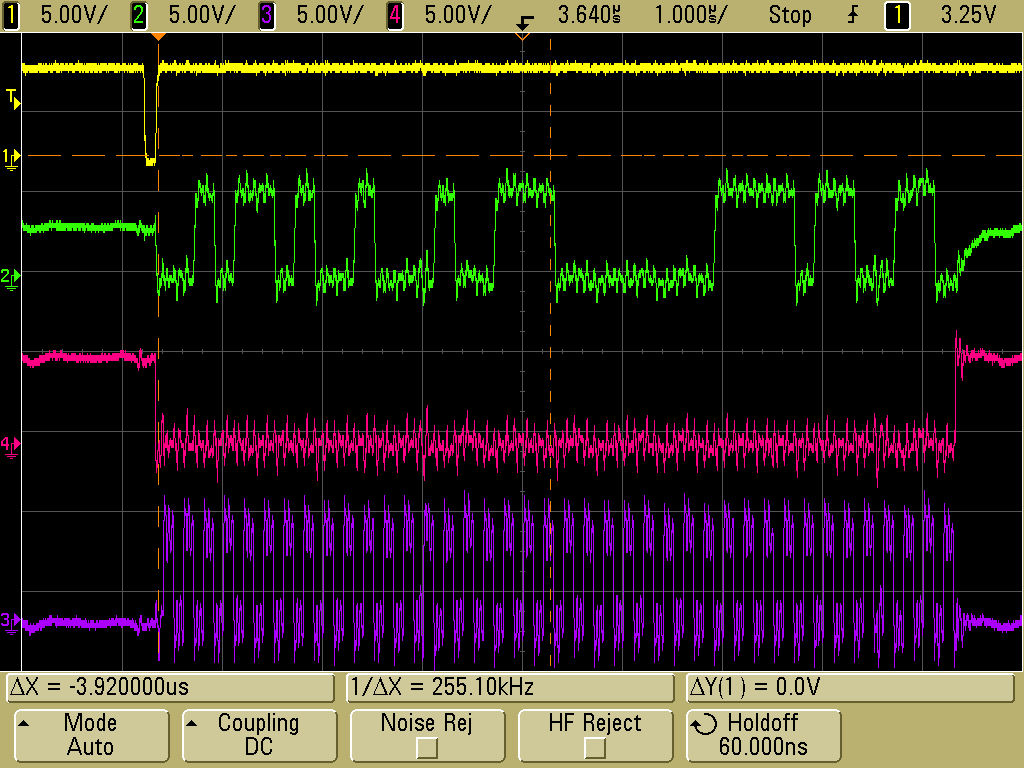Click the Holdoff rotary knob icon
The image size is (1024, 768).
click(x=704, y=724)
